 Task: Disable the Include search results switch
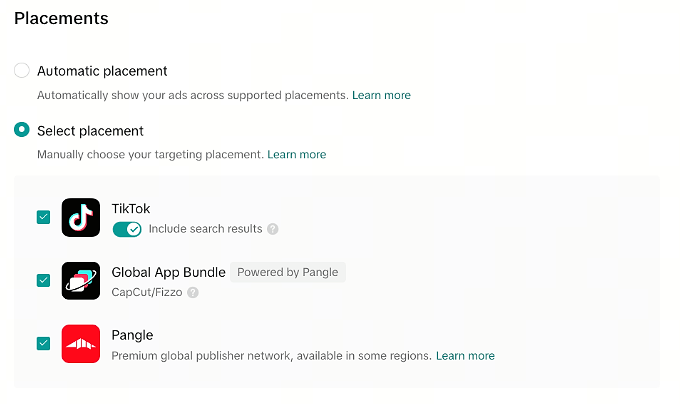[127, 229]
